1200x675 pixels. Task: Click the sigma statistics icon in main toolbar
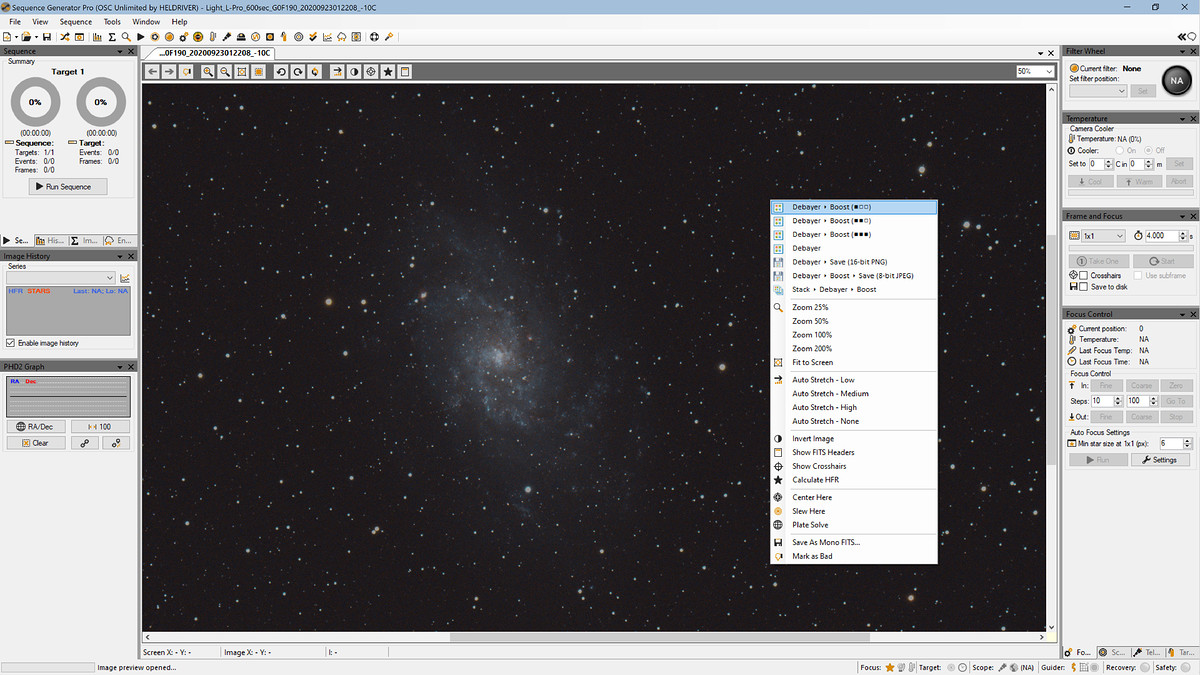point(112,37)
